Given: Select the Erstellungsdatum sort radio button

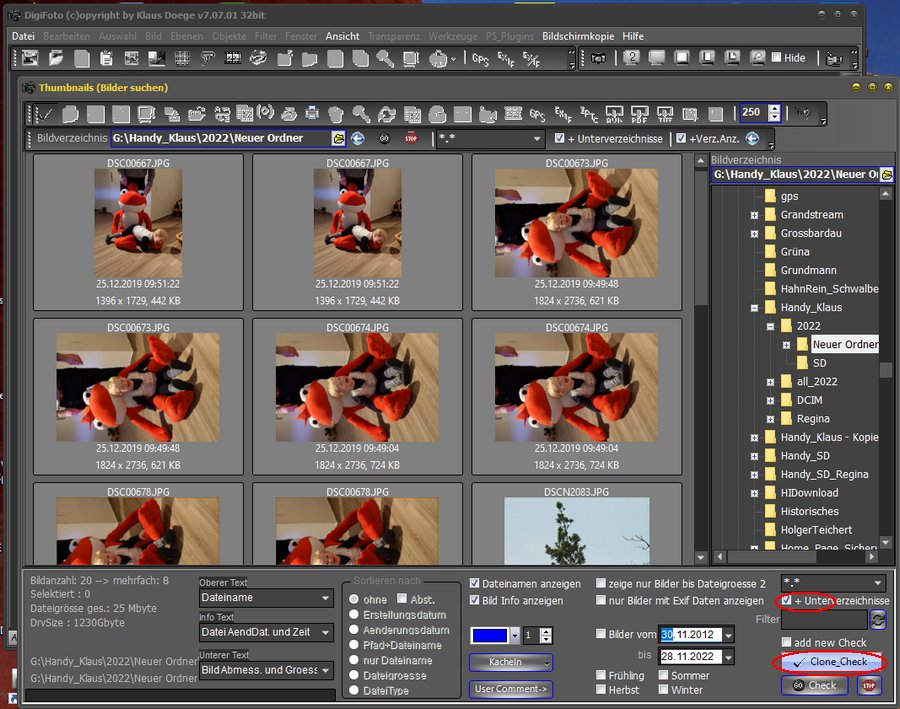Looking at the screenshot, I should point(354,615).
